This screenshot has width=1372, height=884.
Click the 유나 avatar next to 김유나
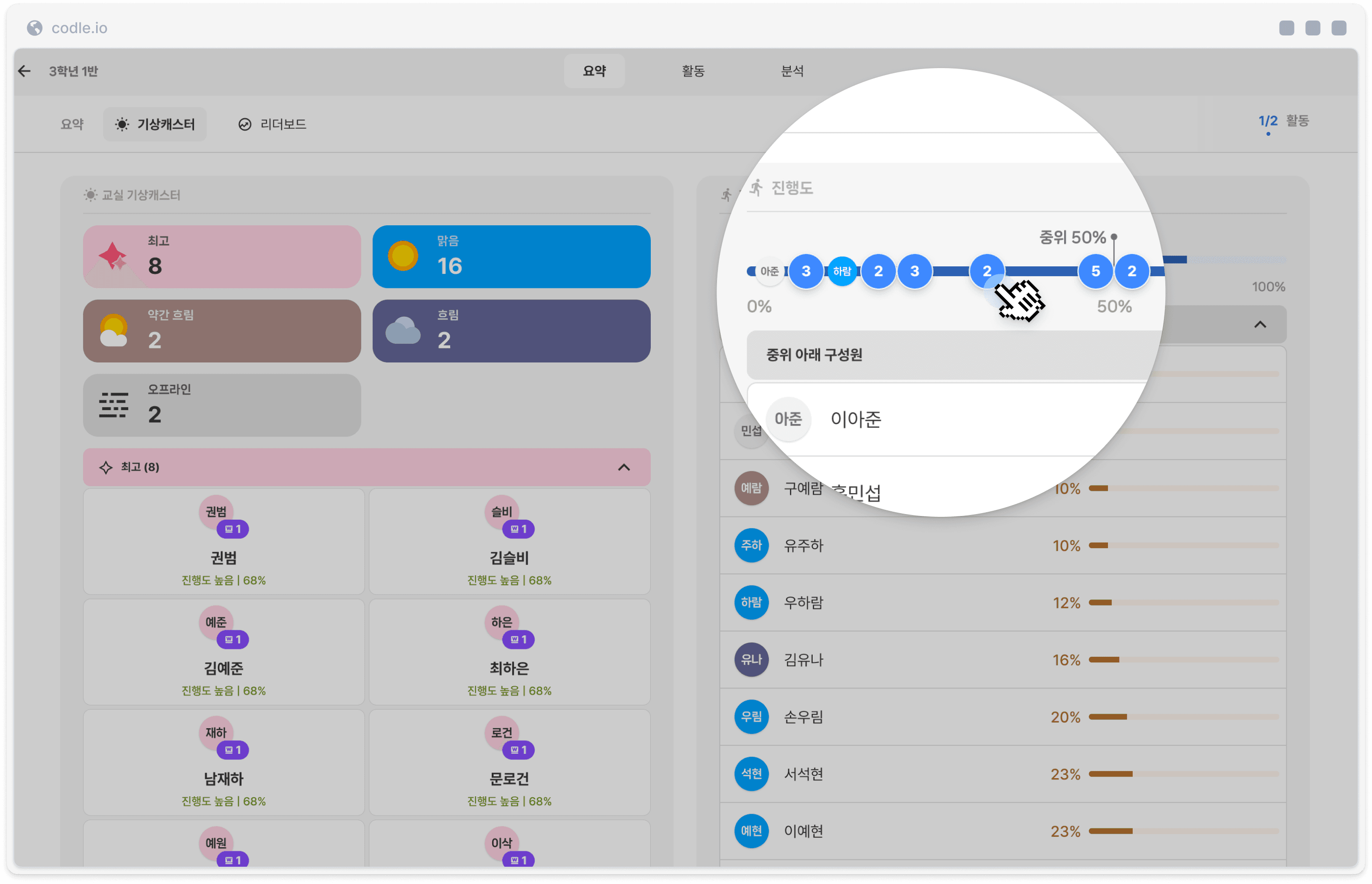point(751,660)
